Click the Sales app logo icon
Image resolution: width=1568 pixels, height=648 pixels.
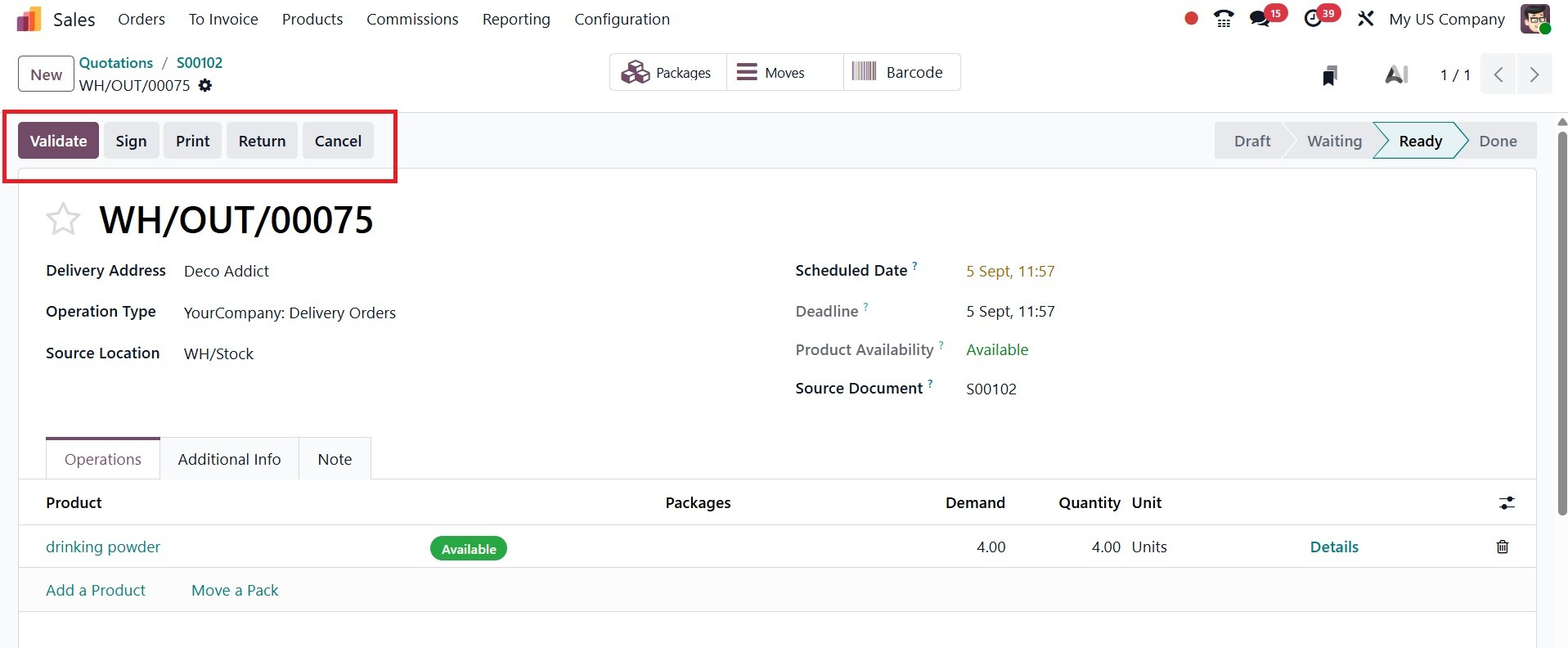pyautogui.click(x=29, y=19)
